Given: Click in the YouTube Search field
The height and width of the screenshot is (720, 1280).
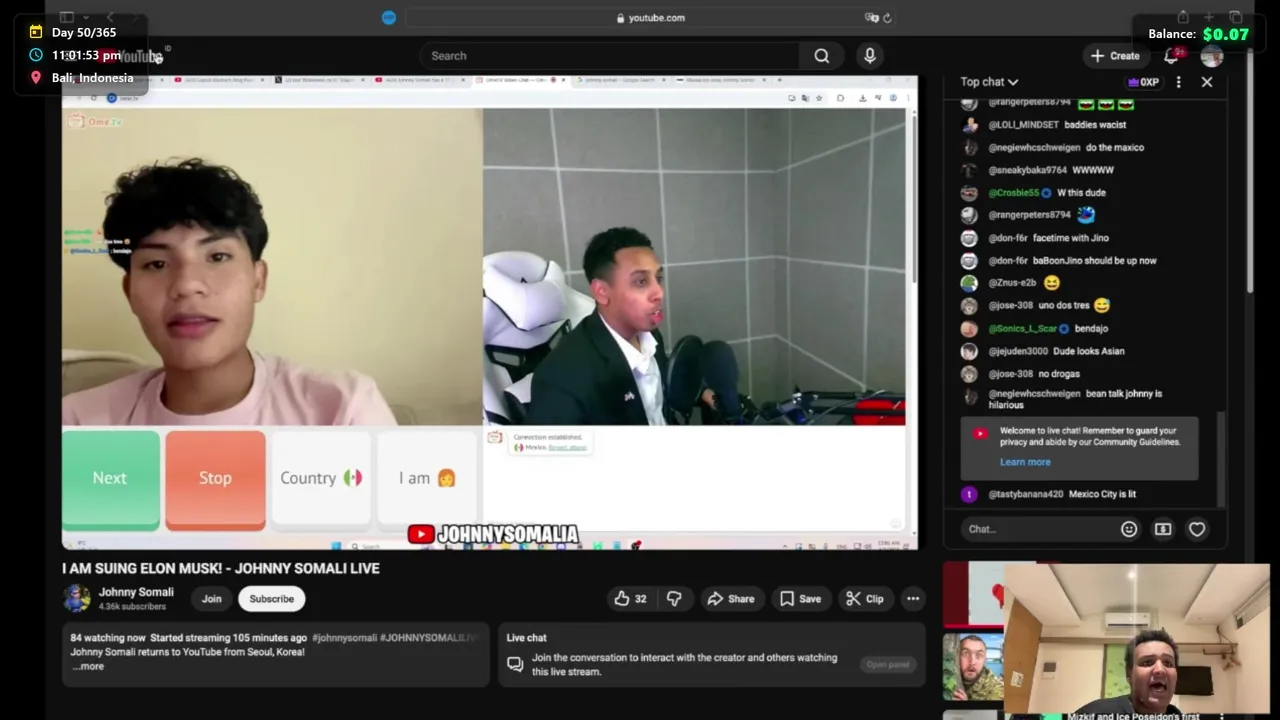Looking at the screenshot, I should (x=610, y=56).
